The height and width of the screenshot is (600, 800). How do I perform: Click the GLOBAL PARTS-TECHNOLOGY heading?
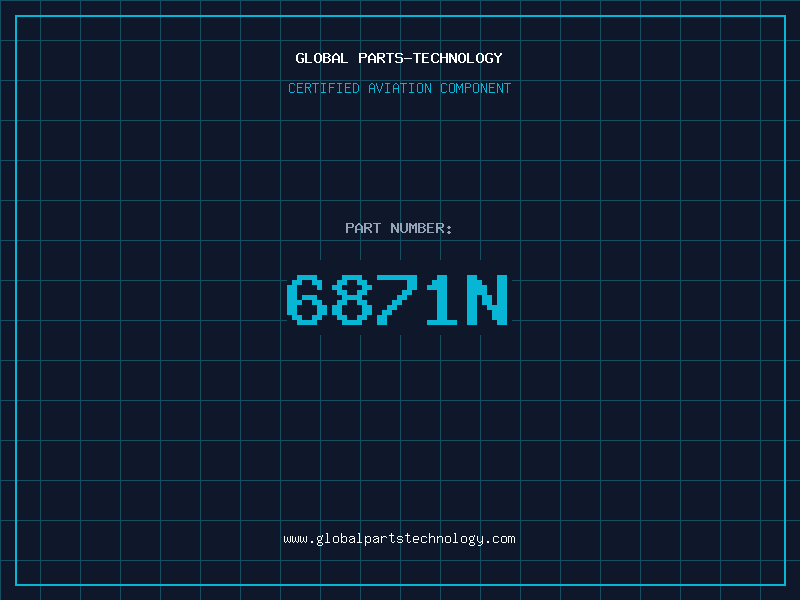[x=399, y=58]
